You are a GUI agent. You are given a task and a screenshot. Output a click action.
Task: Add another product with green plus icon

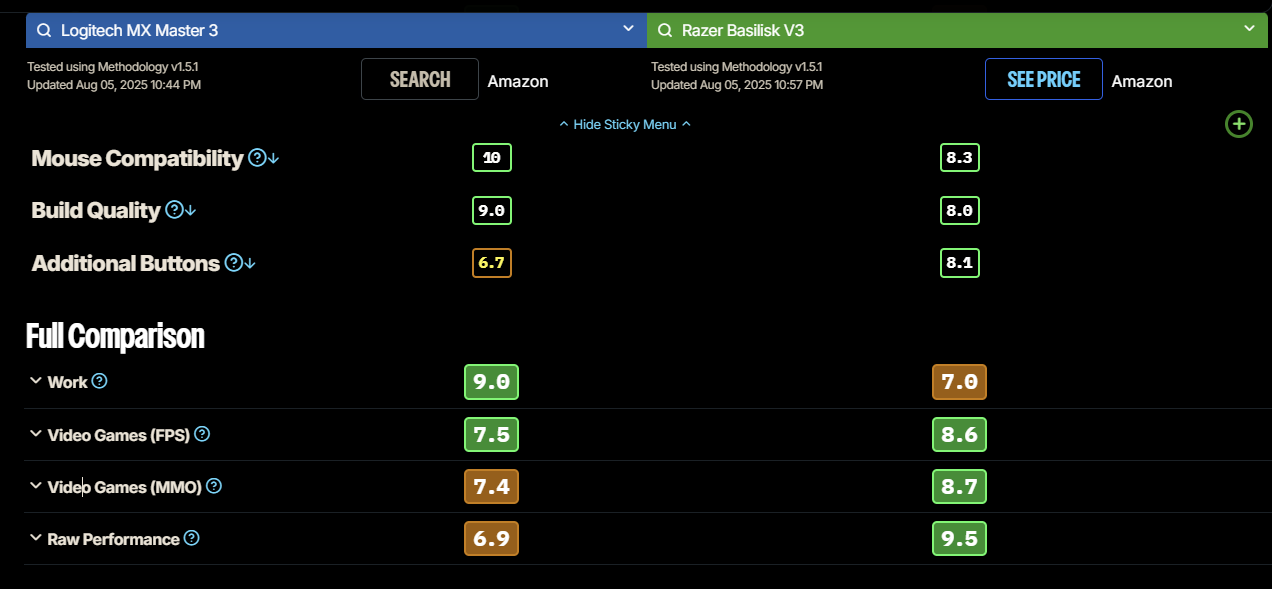click(1239, 124)
